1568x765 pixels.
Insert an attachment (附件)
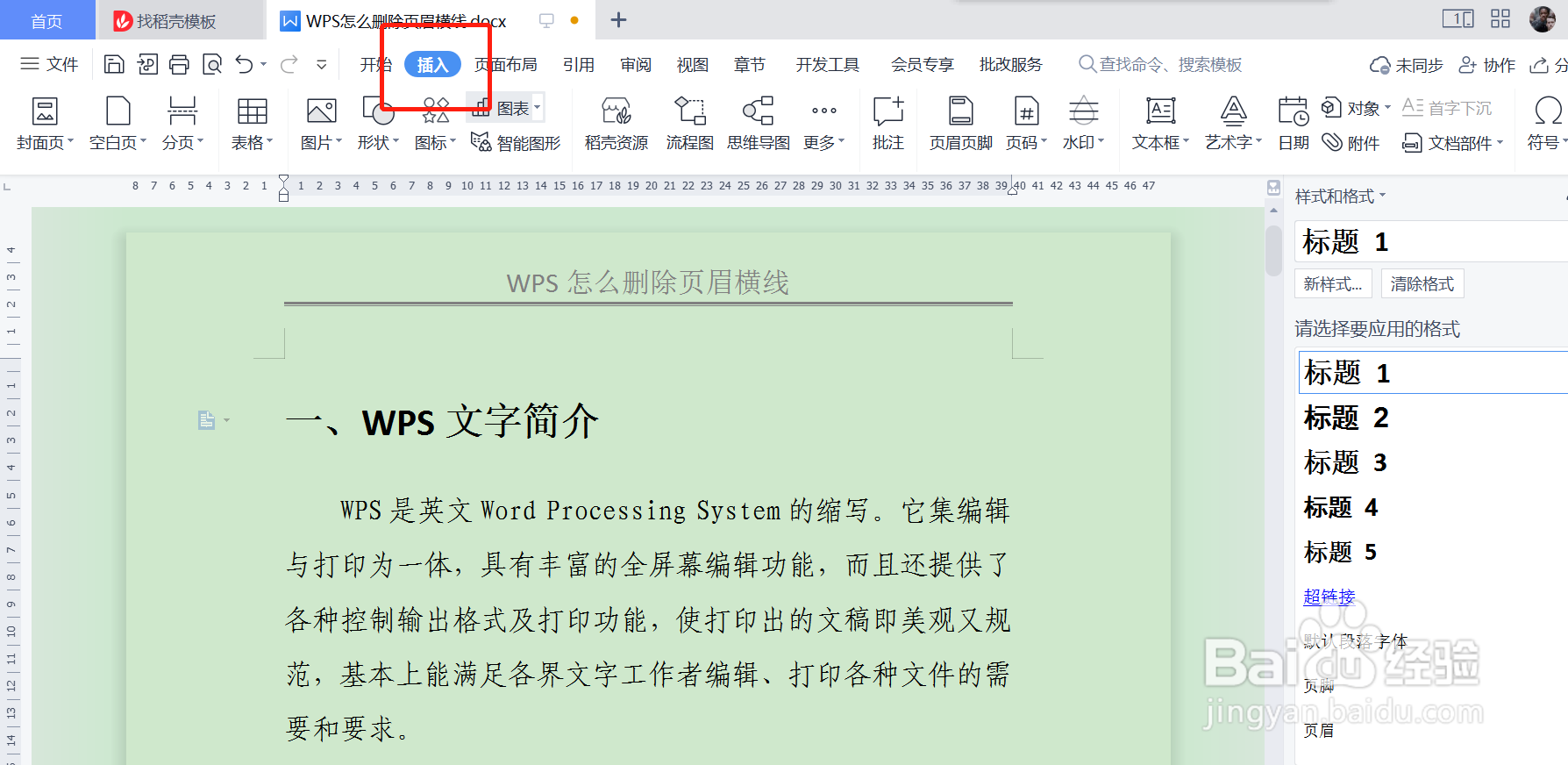click(x=1351, y=142)
